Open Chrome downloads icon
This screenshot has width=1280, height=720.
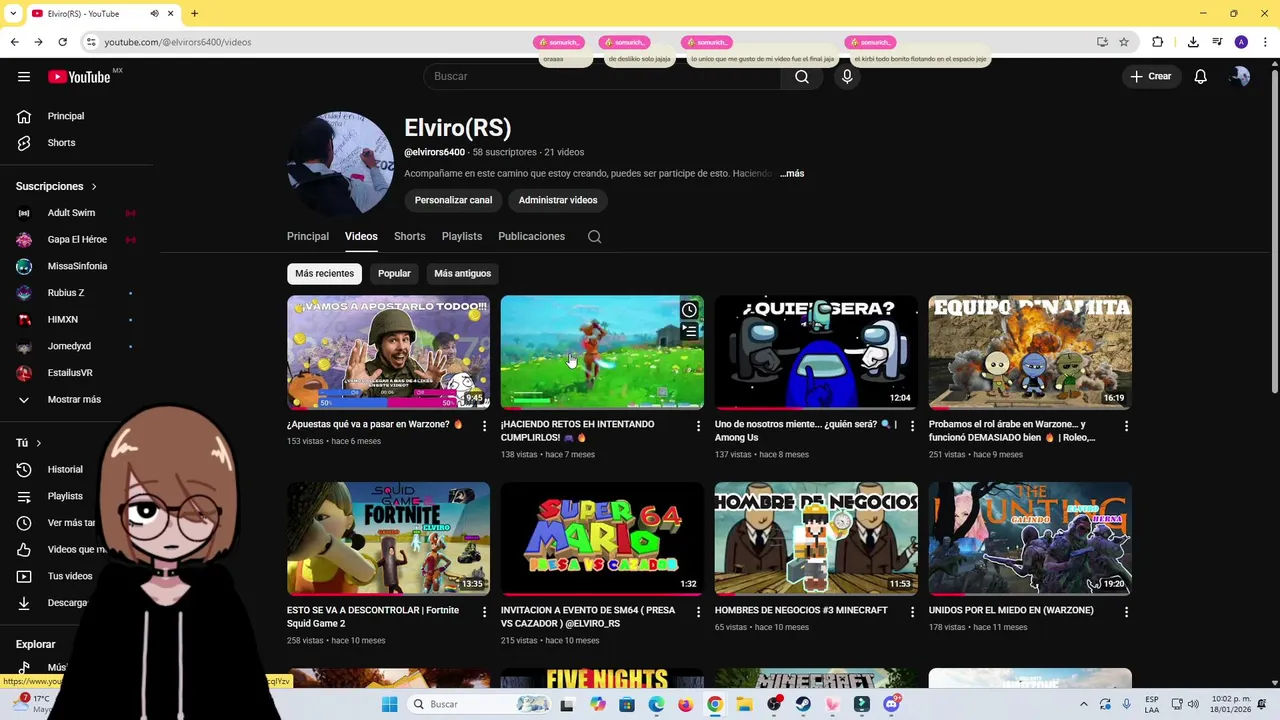coord(1193,42)
